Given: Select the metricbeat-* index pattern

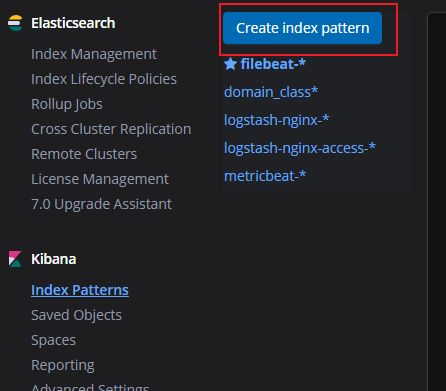Looking at the screenshot, I should pos(265,176).
